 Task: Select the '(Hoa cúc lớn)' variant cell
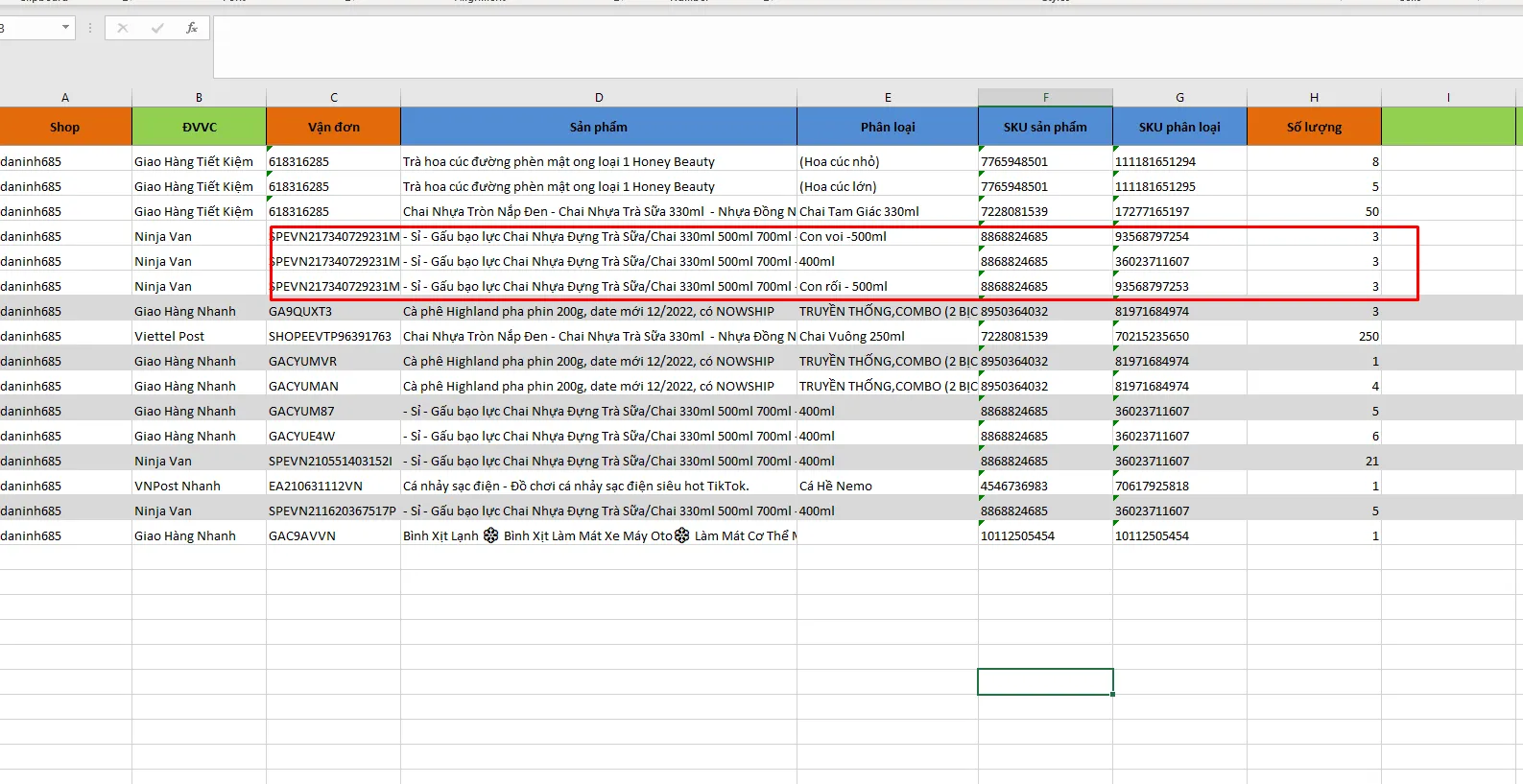pos(888,186)
